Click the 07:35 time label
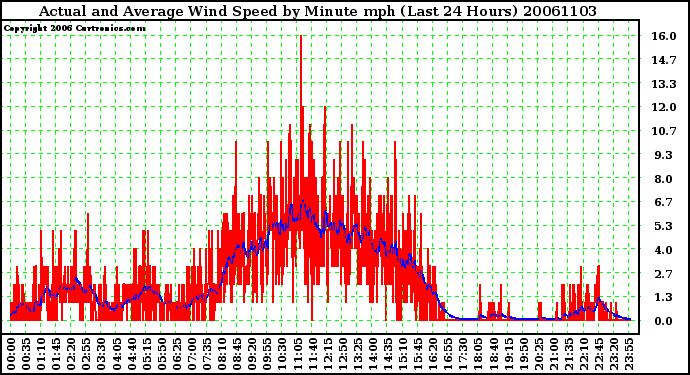The height and width of the screenshot is (375, 690). (x=207, y=354)
